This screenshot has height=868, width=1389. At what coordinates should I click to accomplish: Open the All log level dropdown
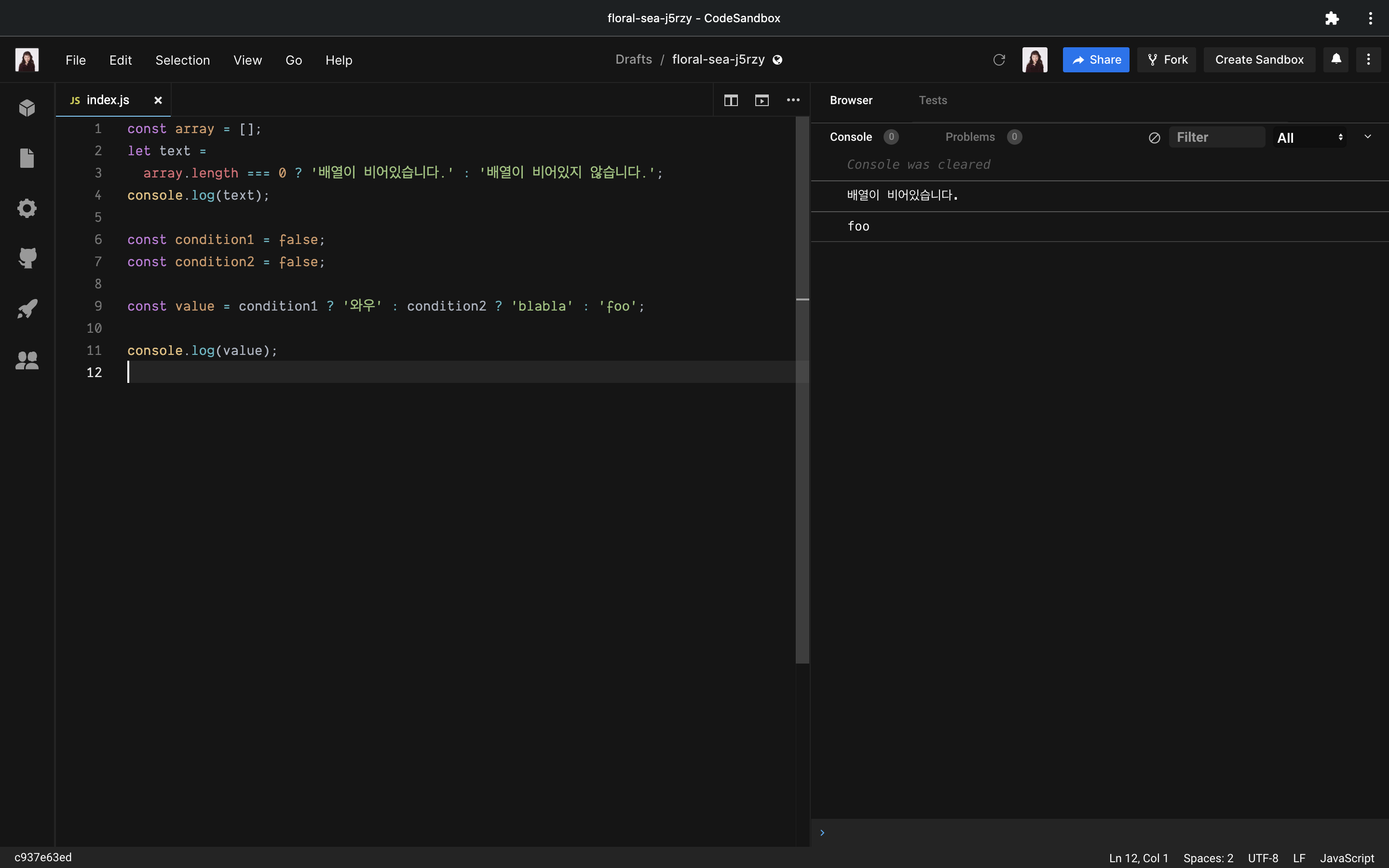tap(1309, 138)
